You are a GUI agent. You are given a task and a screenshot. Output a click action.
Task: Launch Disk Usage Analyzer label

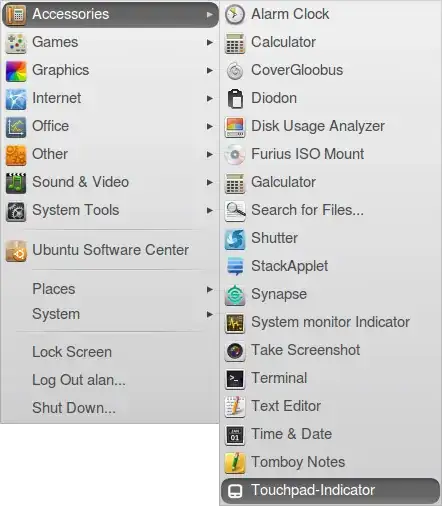coord(318,126)
